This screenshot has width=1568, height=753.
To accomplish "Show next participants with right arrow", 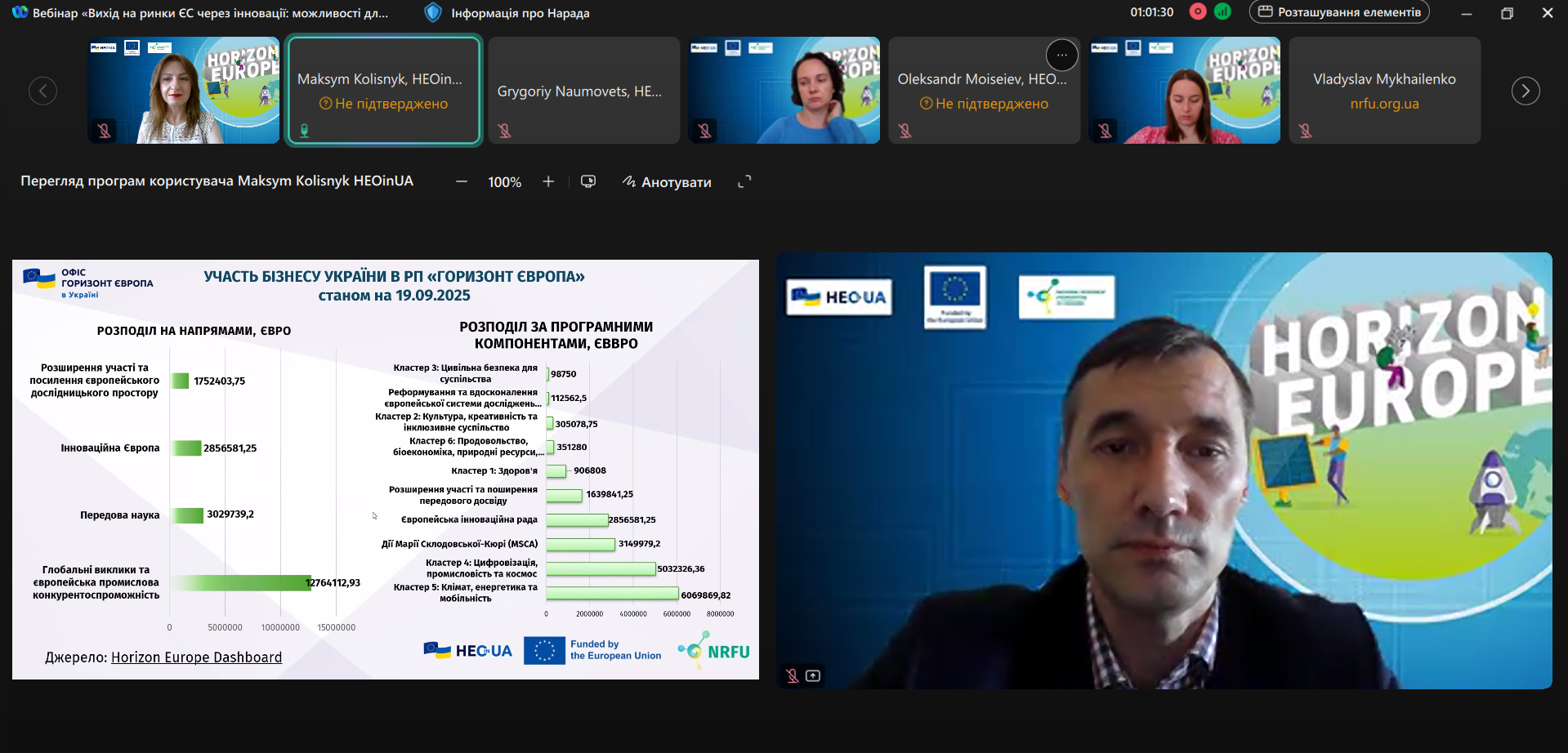I will (x=1526, y=91).
